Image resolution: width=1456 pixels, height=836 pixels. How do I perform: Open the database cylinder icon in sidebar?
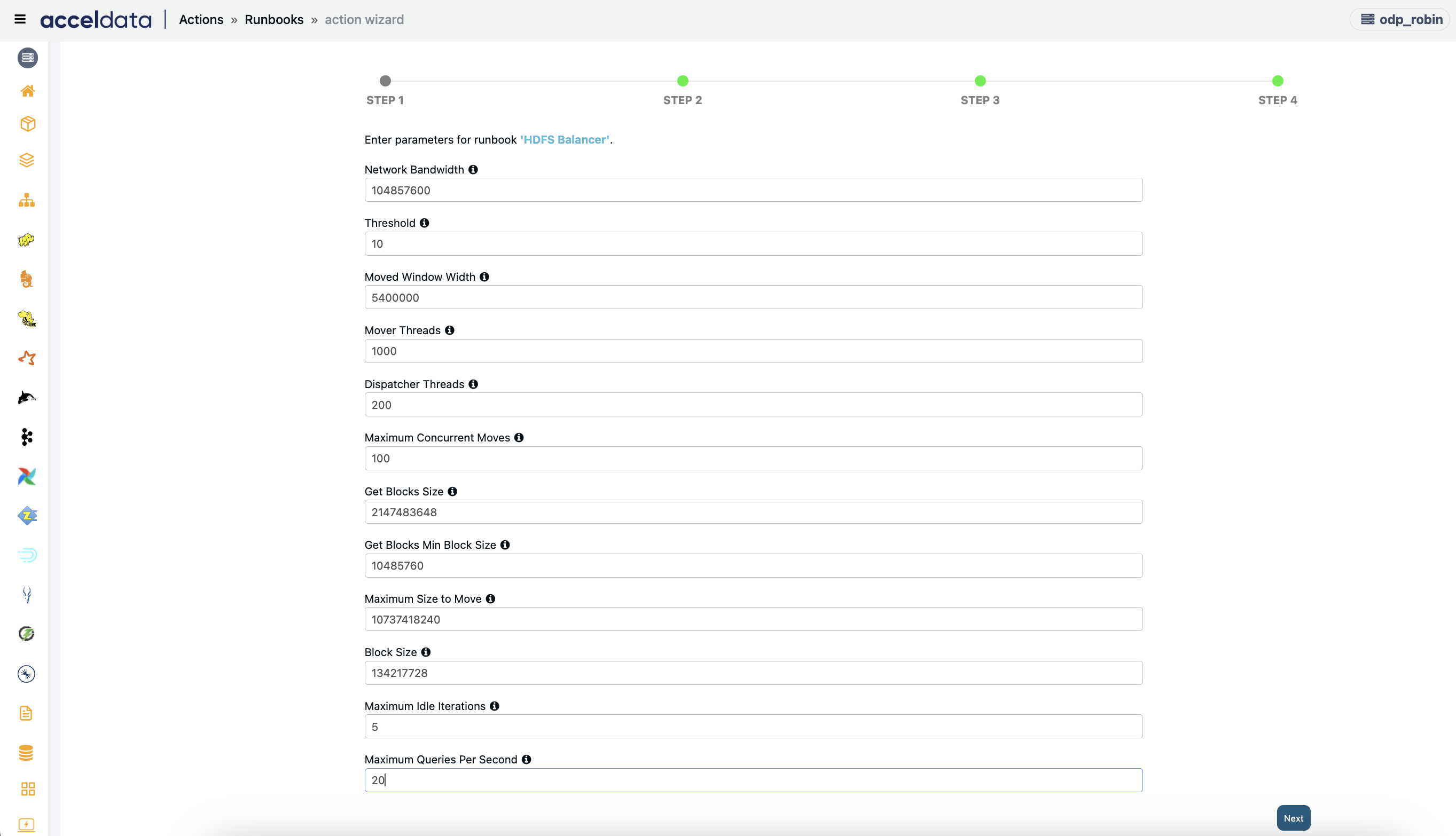(26, 753)
